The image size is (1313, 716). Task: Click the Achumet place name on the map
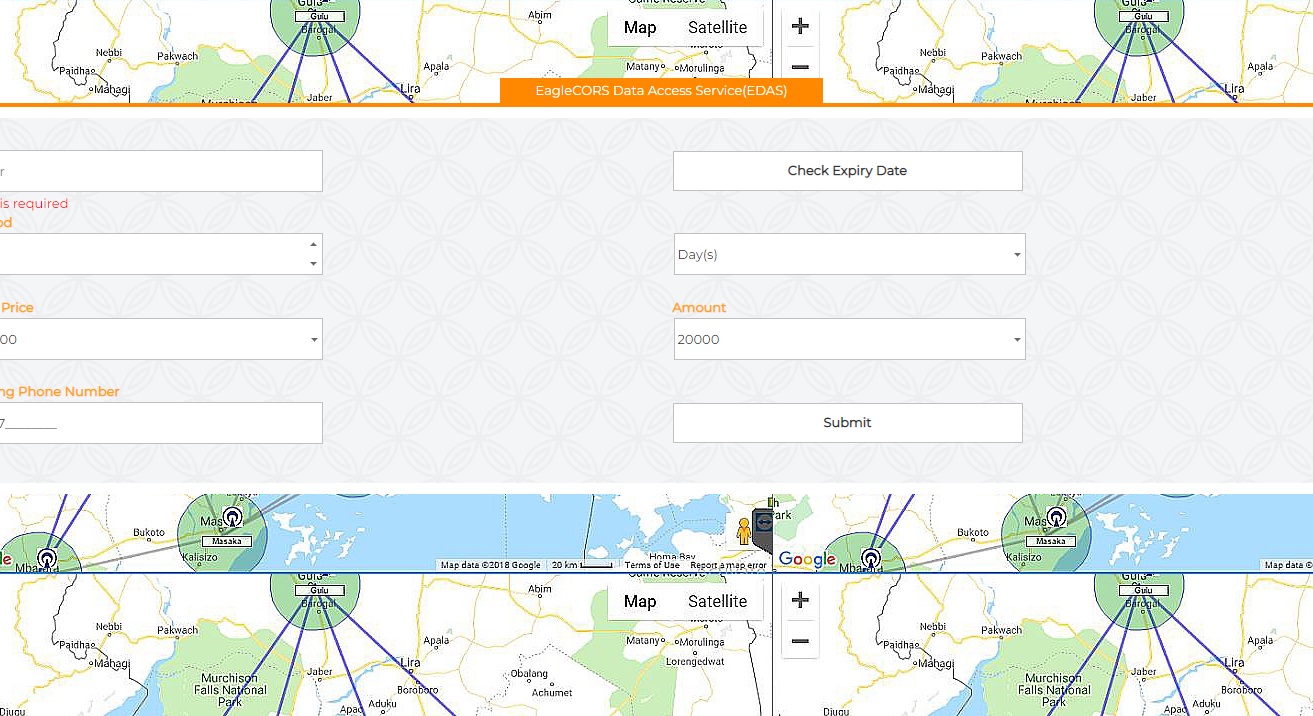coord(552,692)
